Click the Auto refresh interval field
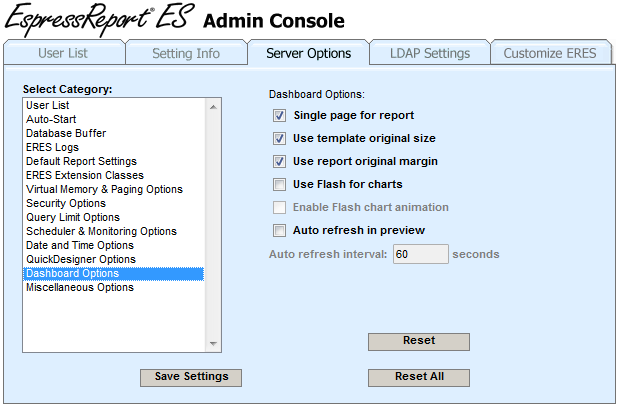This screenshot has width=620, height=407. (421, 254)
